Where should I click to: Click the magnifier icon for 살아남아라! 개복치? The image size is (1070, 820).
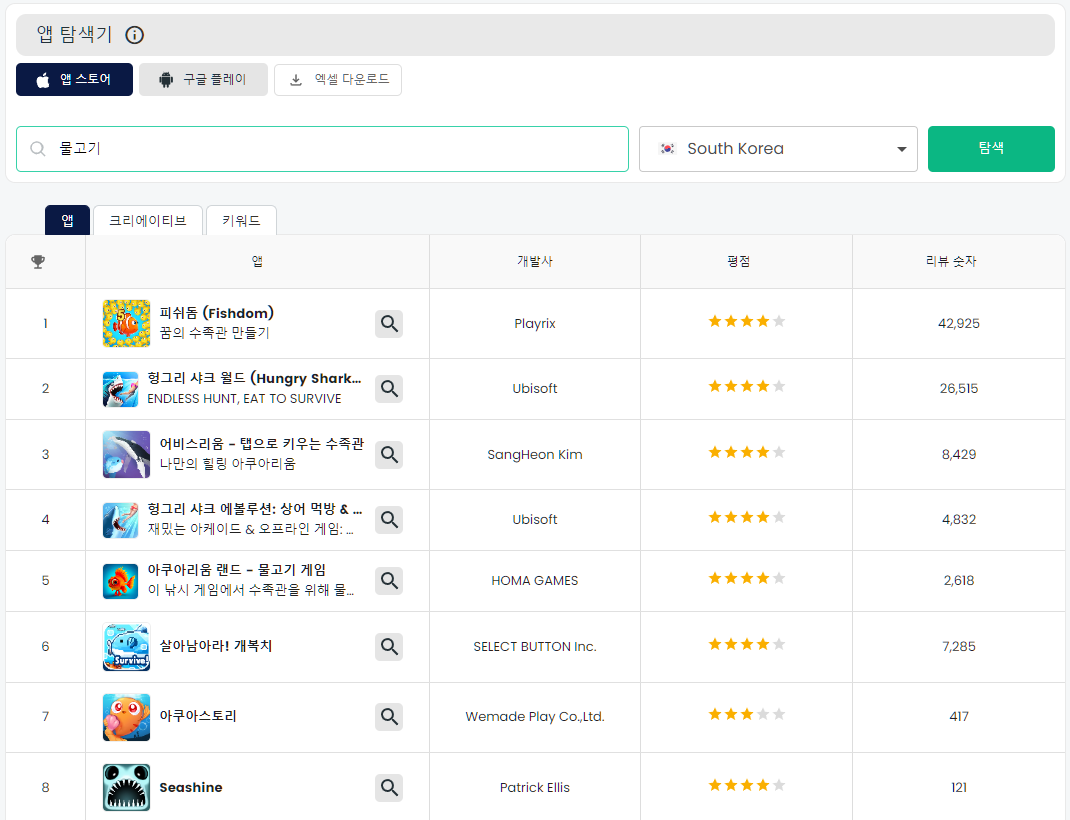click(389, 647)
